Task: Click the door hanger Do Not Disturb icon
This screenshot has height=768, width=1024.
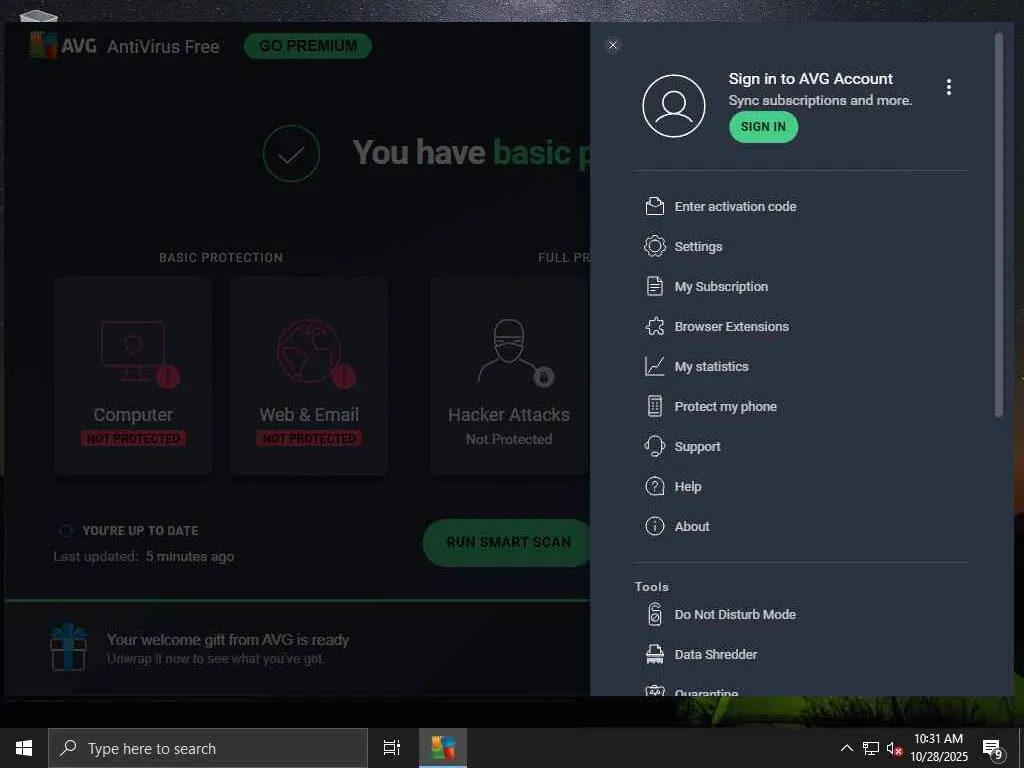Action: coord(654,614)
